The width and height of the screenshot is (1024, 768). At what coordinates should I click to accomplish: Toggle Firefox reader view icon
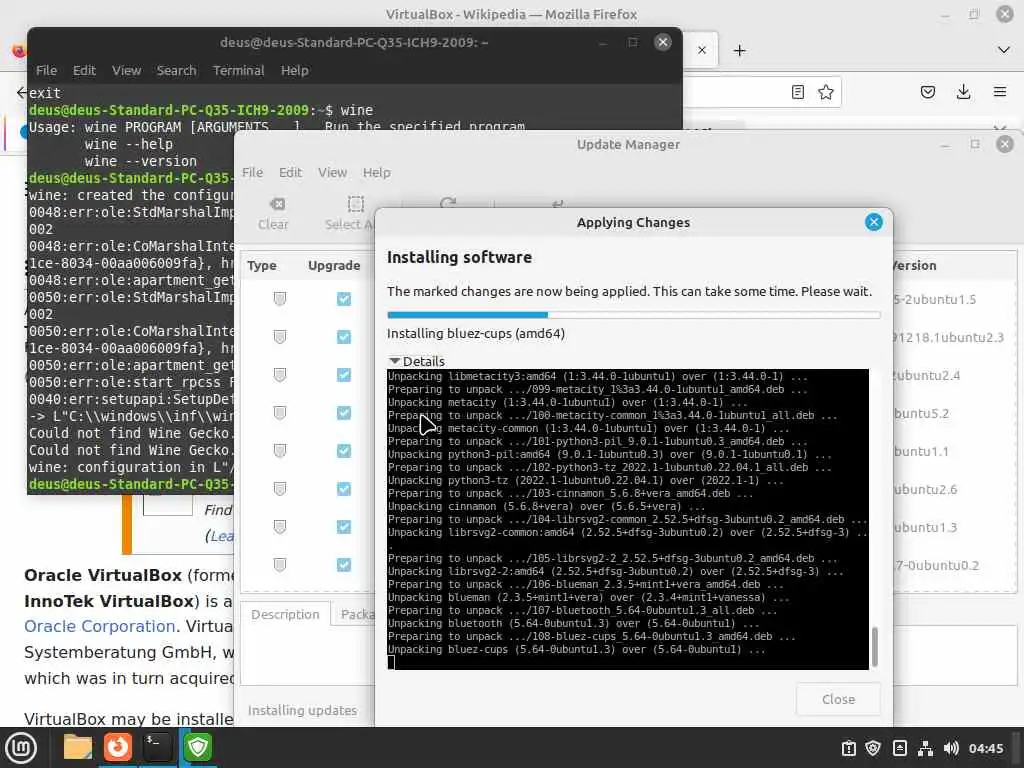tap(797, 92)
